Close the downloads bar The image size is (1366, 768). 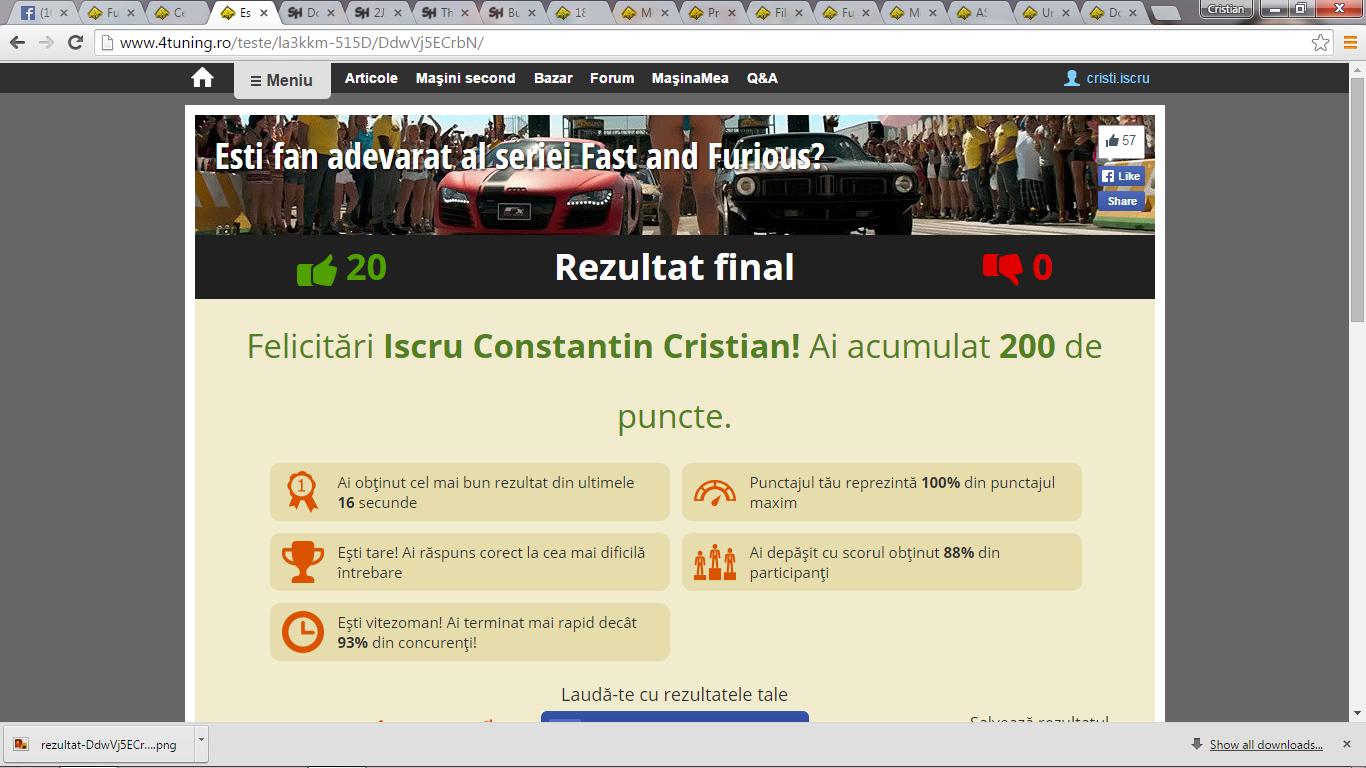1349,745
